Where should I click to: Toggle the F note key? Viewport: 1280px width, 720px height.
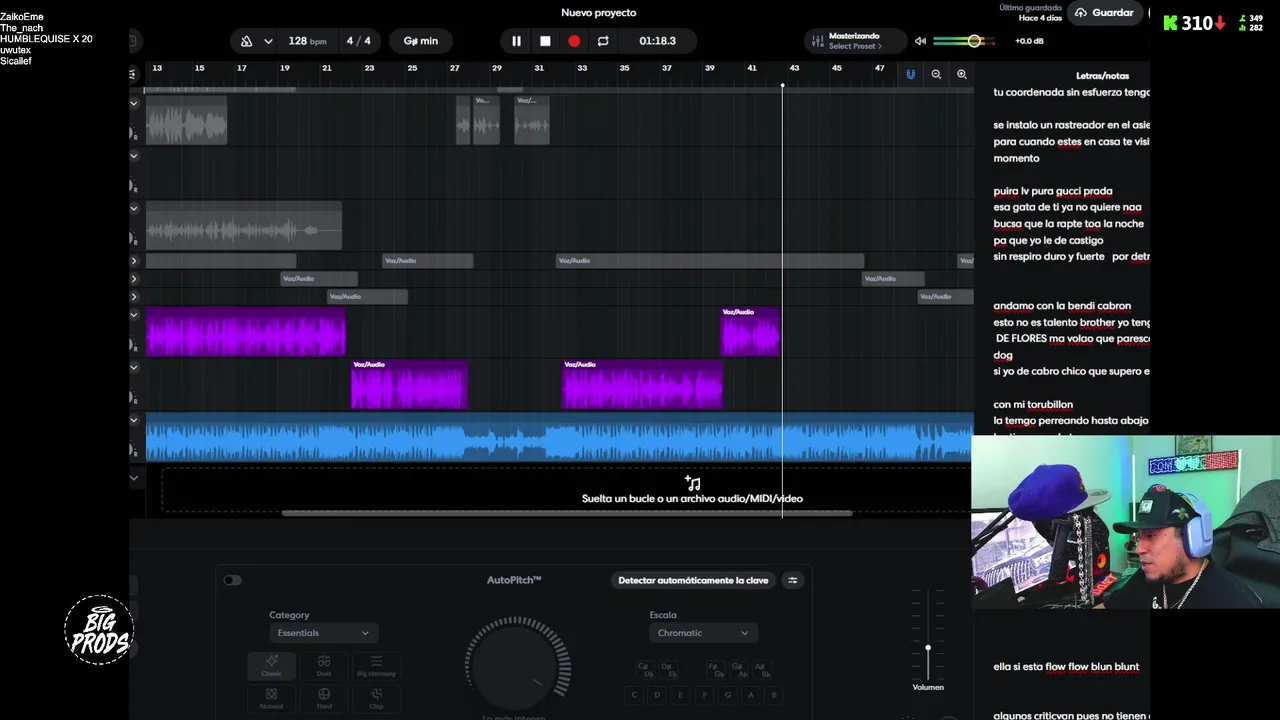tap(704, 695)
